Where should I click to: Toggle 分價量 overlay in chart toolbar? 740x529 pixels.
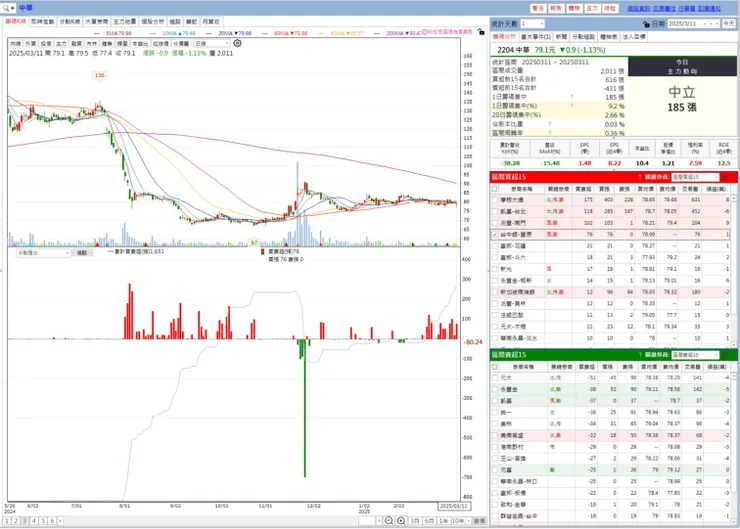click(181, 43)
